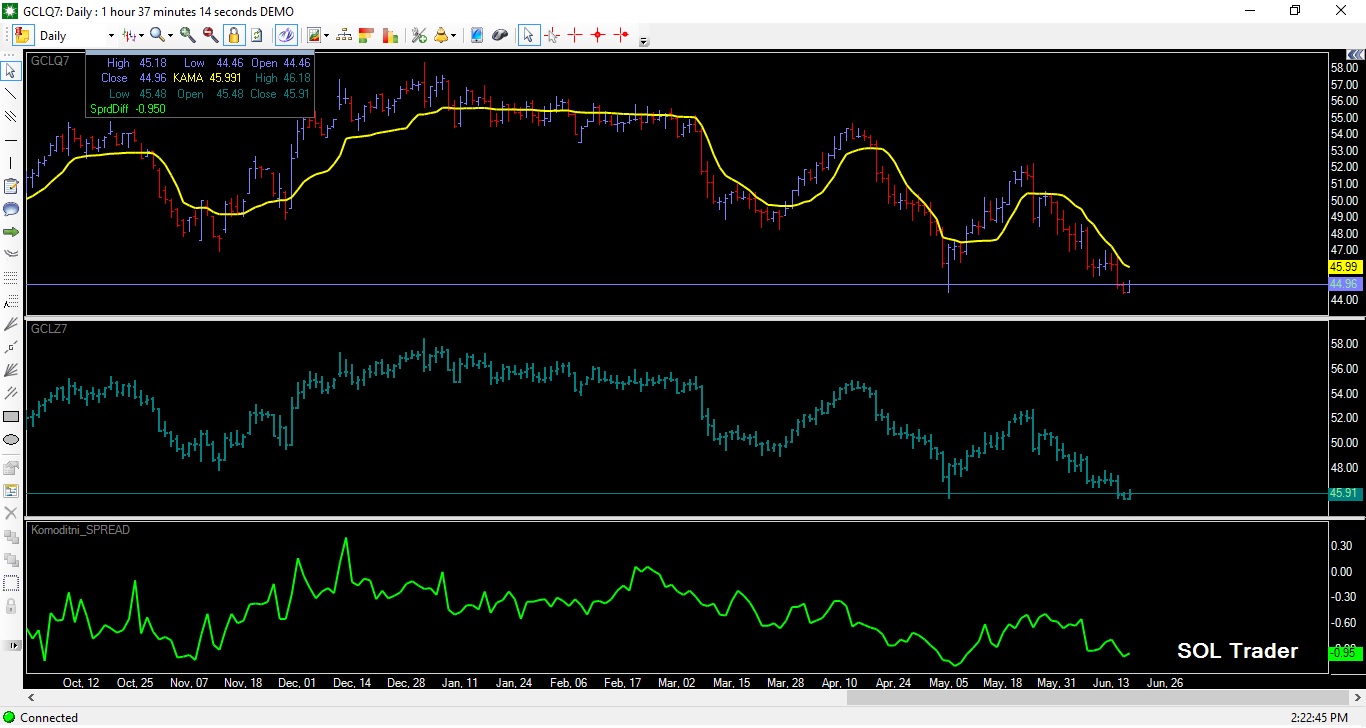Click the zoom out icon
Image resolution: width=1366 pixels, height=728 pixels.
210,35
